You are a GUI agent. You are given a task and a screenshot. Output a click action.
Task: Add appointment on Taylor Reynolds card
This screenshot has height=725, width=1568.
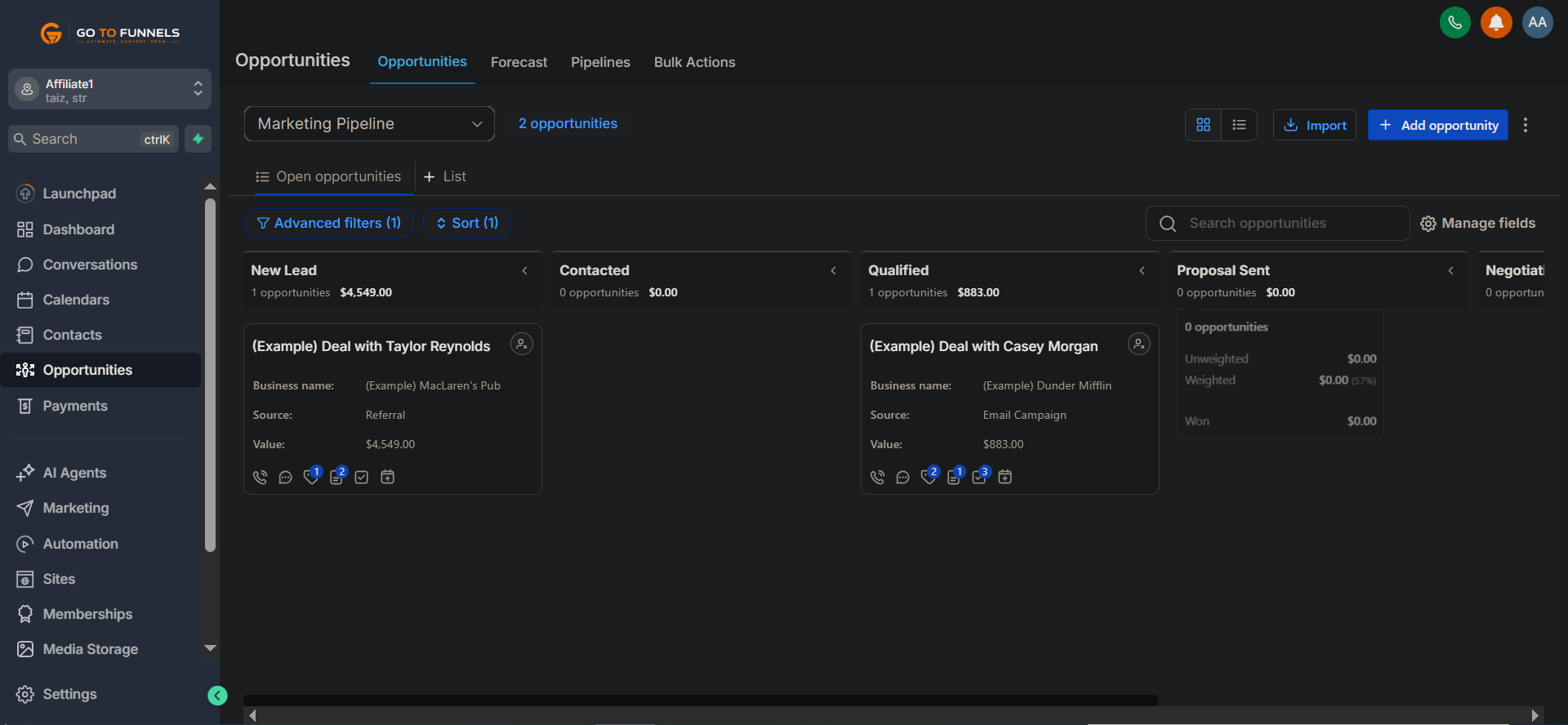click(x=388, y=477)
